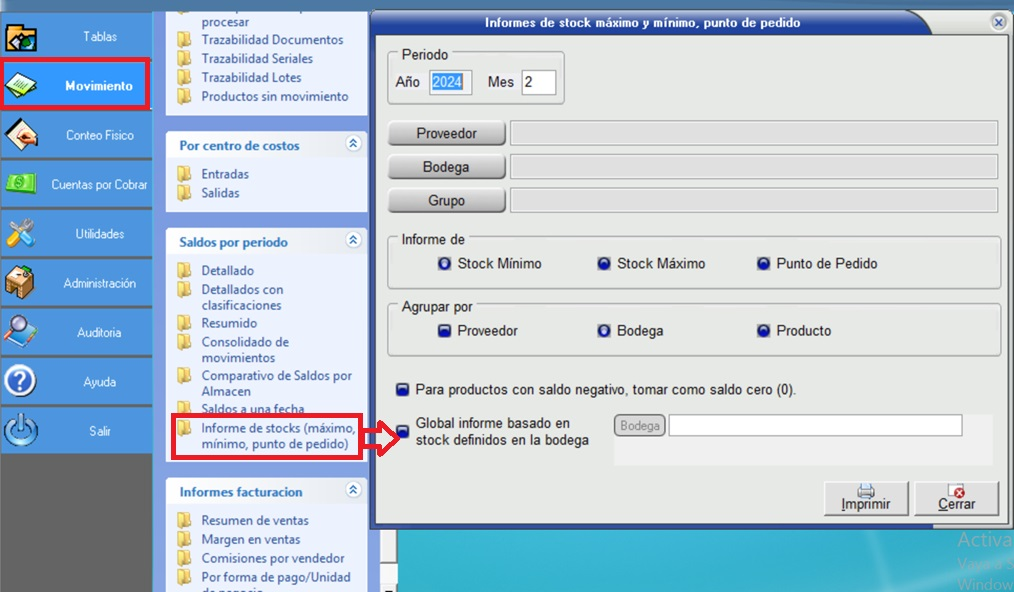
Task: Toggle Global informe basado en stock checkbox
Action: point(403,431)
